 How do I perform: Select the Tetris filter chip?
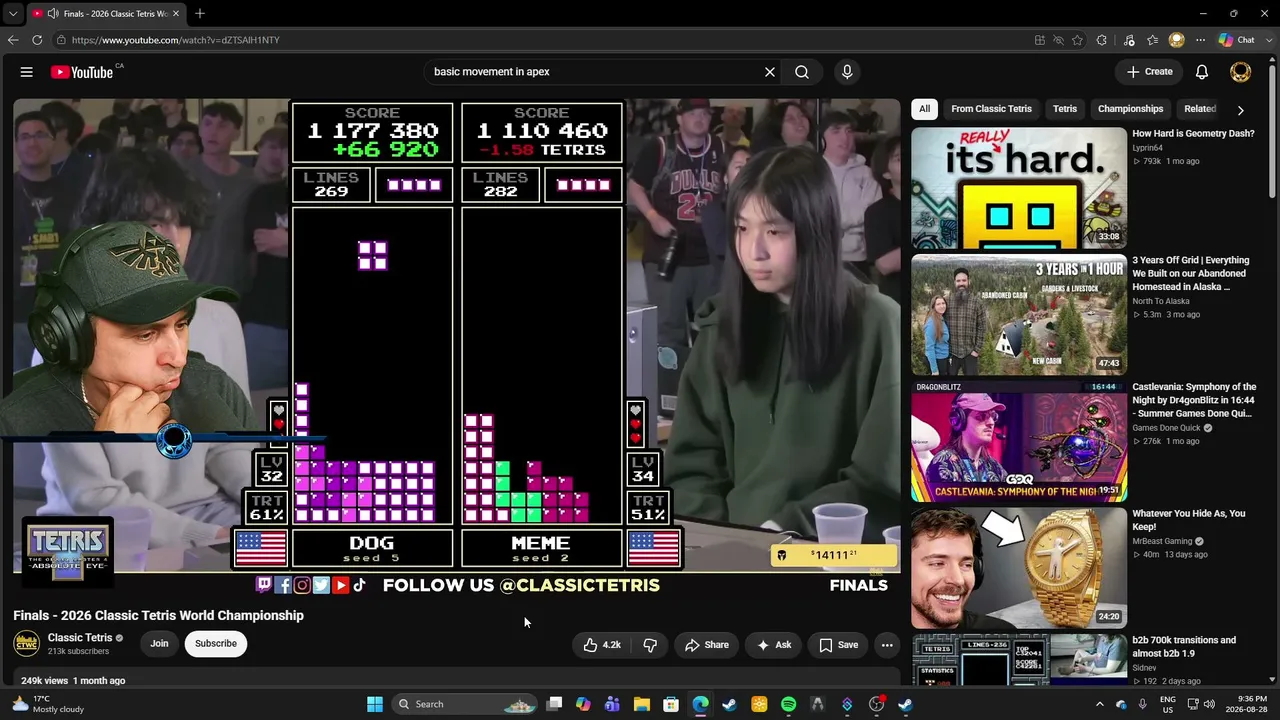pos(1065,109)
